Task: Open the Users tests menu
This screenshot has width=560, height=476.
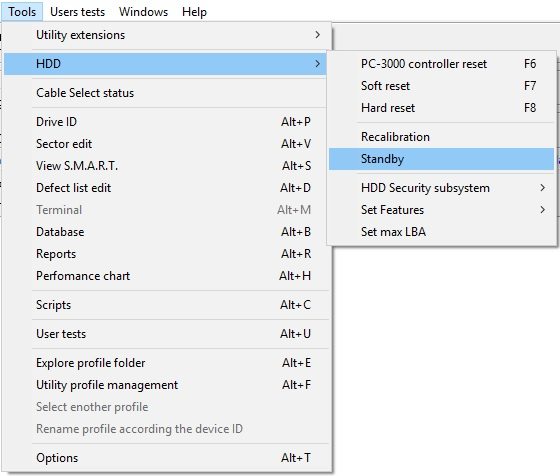Action: (78, 12)
